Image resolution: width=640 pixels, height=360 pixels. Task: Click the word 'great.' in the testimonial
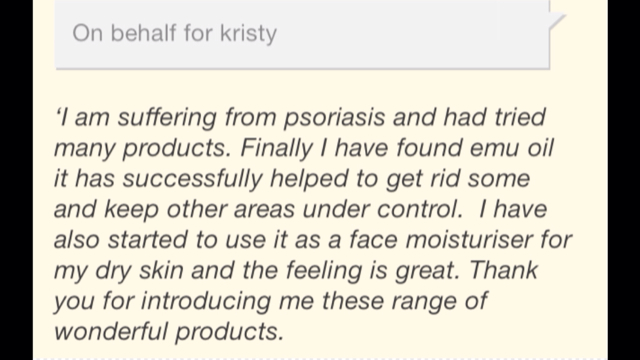click(428, 271)
